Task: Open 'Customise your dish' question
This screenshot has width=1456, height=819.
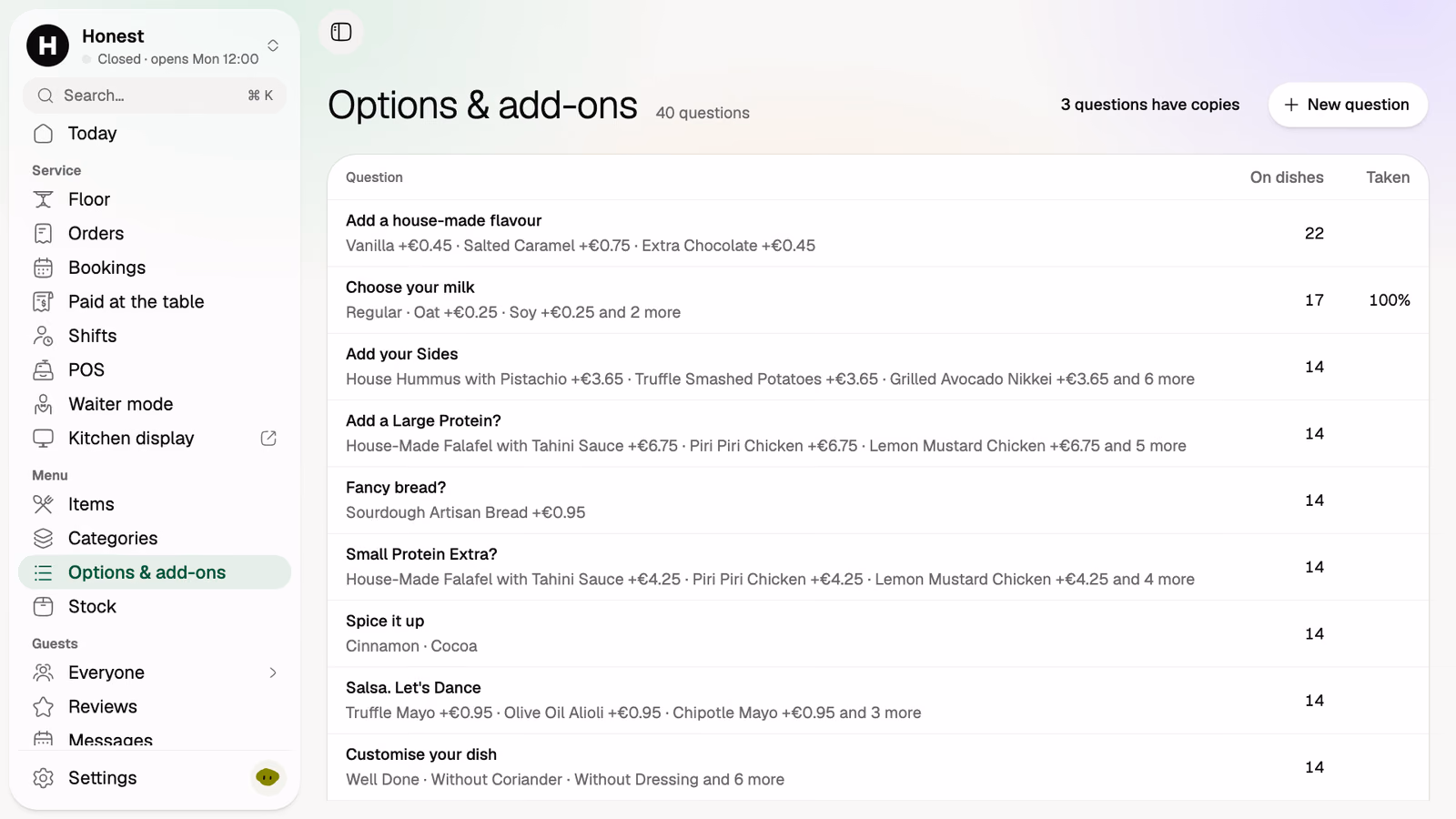Action: (x=878, y=767)
